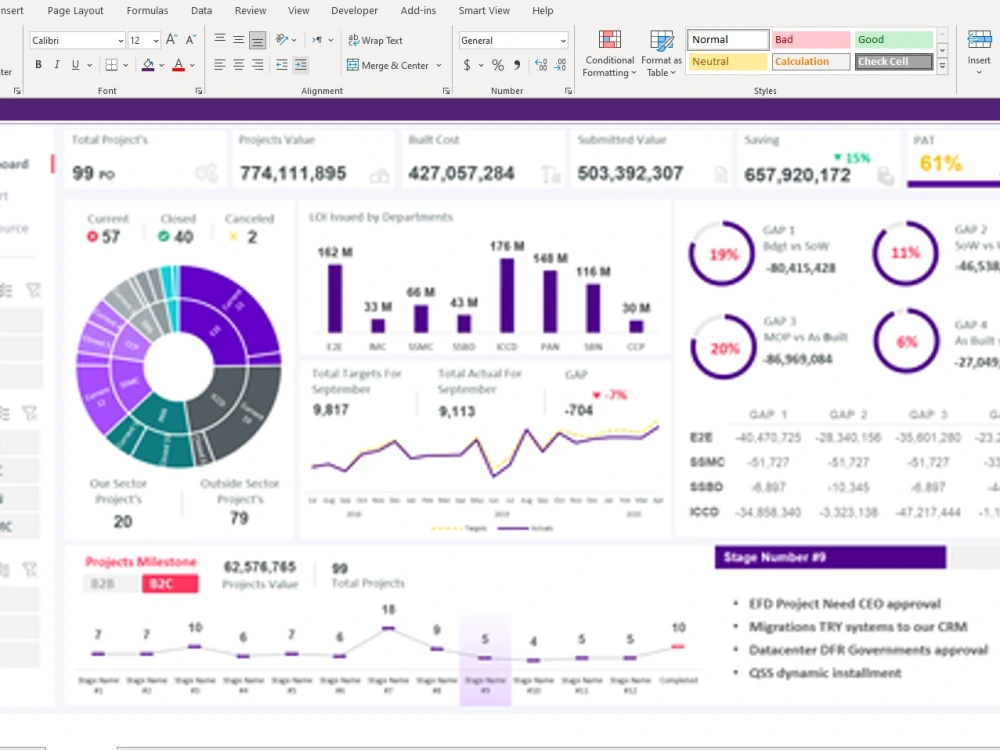Apply the Accounting dollar sign format
The width and height of the screenshot is (1000, 750).
pyautogui.click(x=467, y=64)
